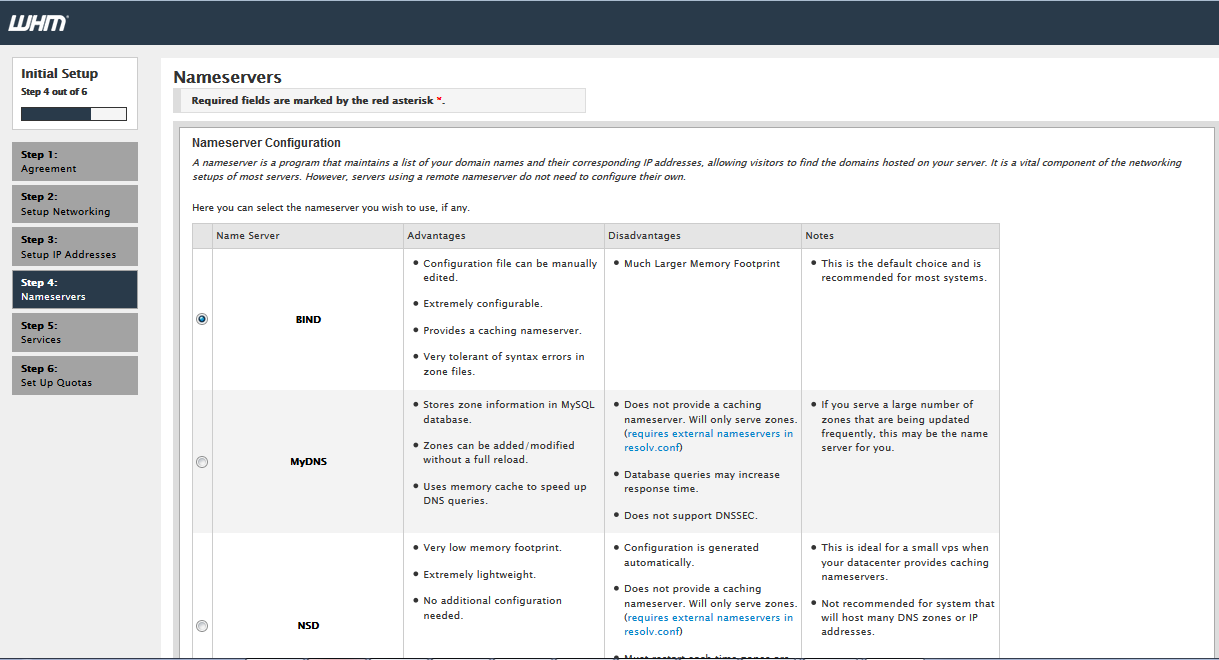The image size is (1219, 660).
Task: Click 'Very tolerant of syntax errors' text
Action: coord(504,364)
